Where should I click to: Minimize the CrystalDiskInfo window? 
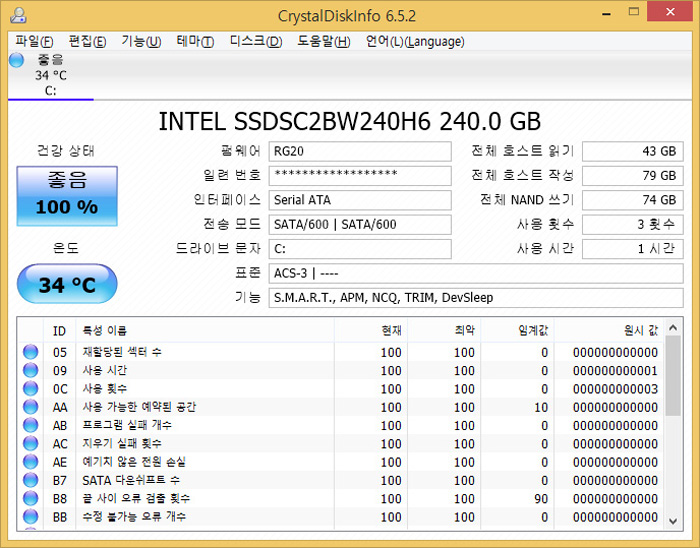click(x=606, y=13)
